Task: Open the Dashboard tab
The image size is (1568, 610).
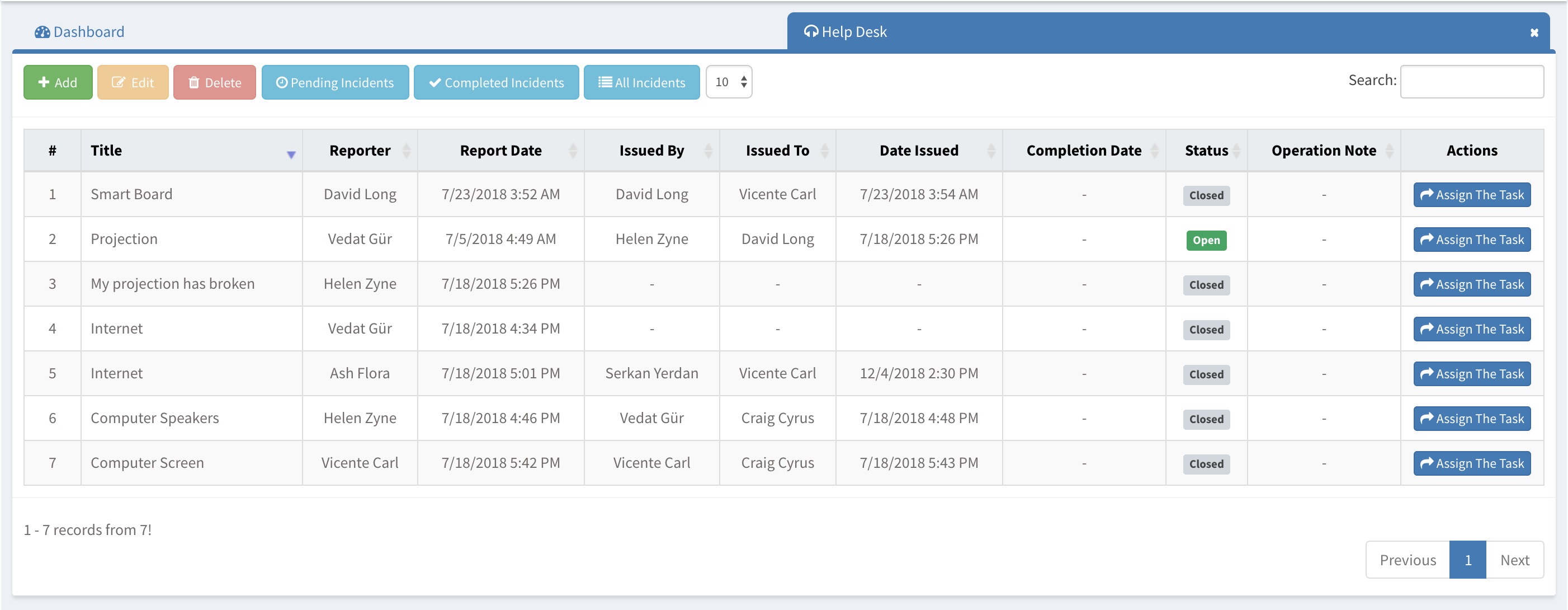Action: pyautogui.click(x=79, y=32)
